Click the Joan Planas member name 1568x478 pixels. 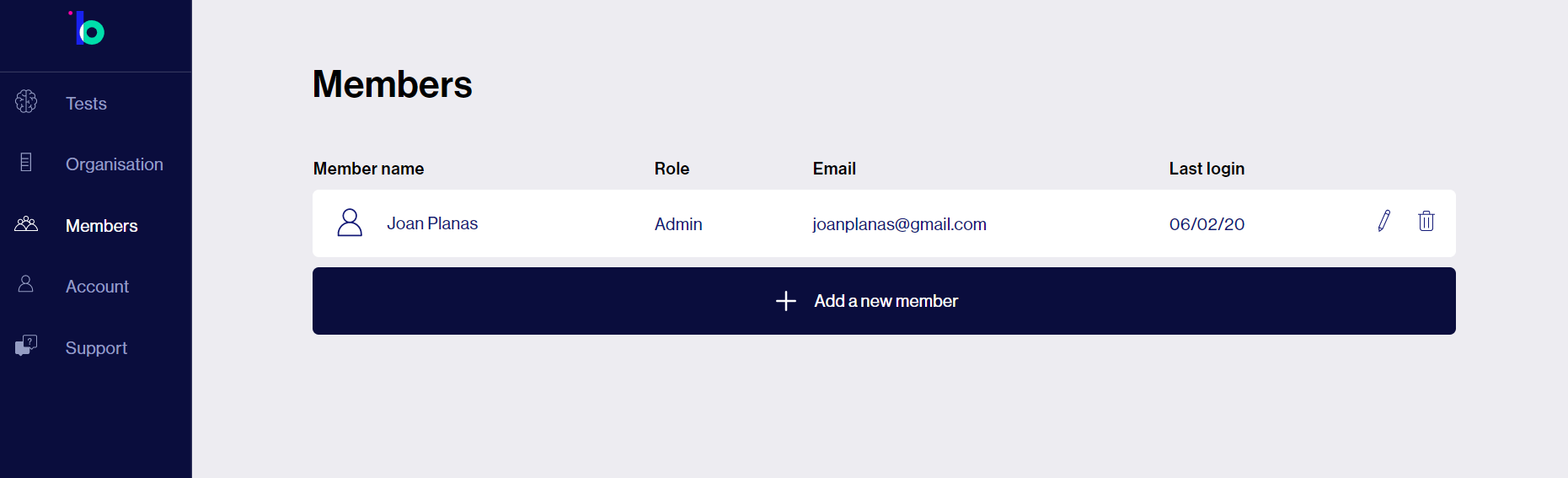[x=432, y=223]
